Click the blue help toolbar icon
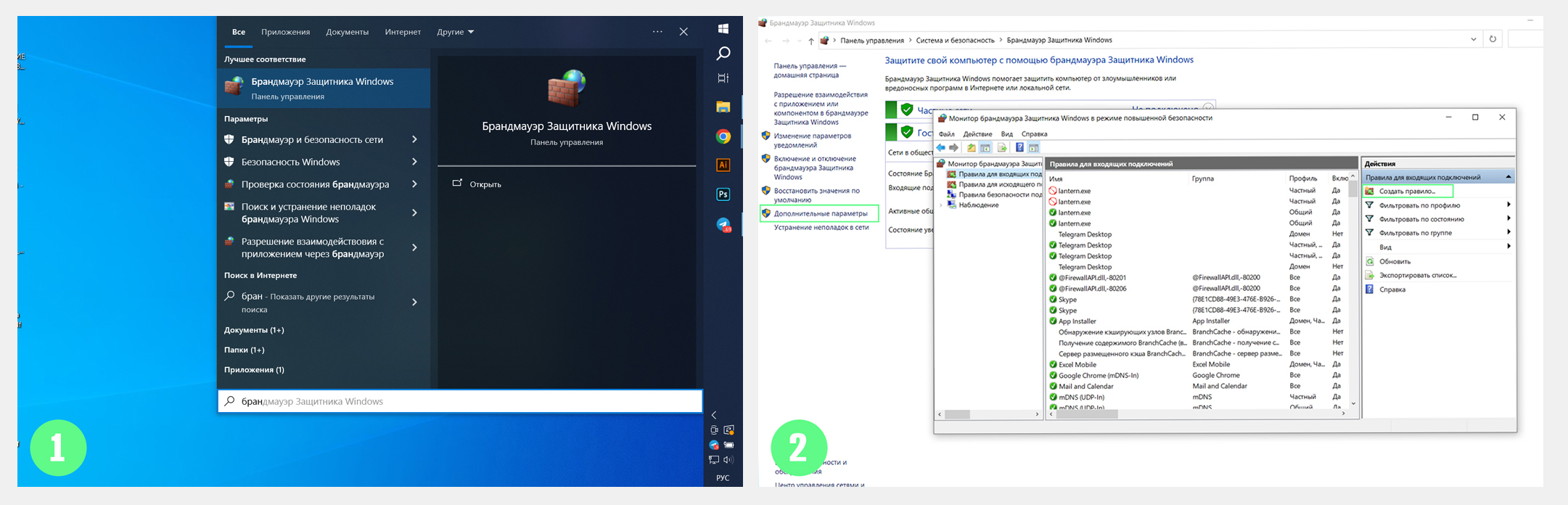Viewport: 1568px width, 505px height. tap(1019, 148)
